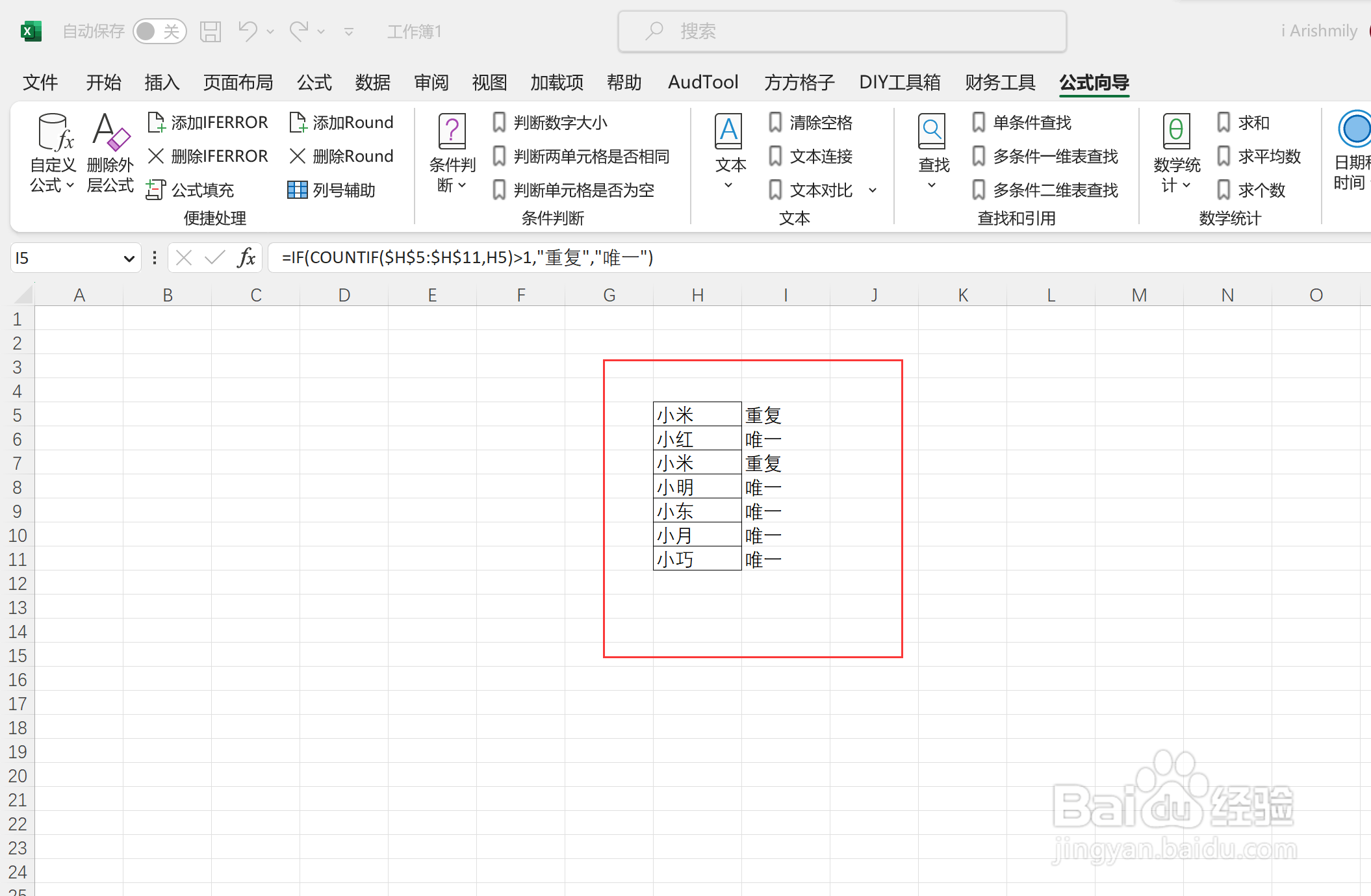Click the 删除Round button
This screenshot has height=896, width=1371.
[x=341, y=156]
